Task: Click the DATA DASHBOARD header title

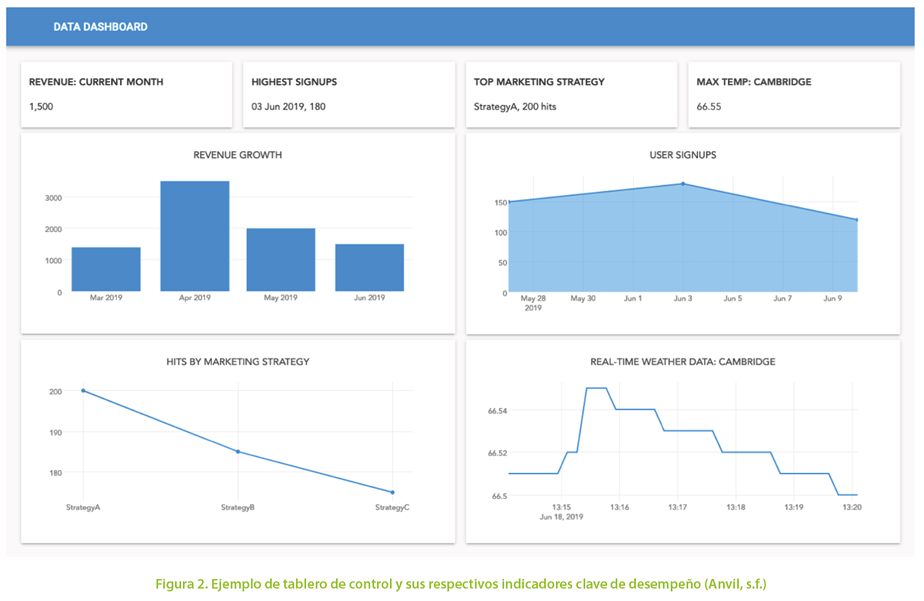Action: pos(100,27)
